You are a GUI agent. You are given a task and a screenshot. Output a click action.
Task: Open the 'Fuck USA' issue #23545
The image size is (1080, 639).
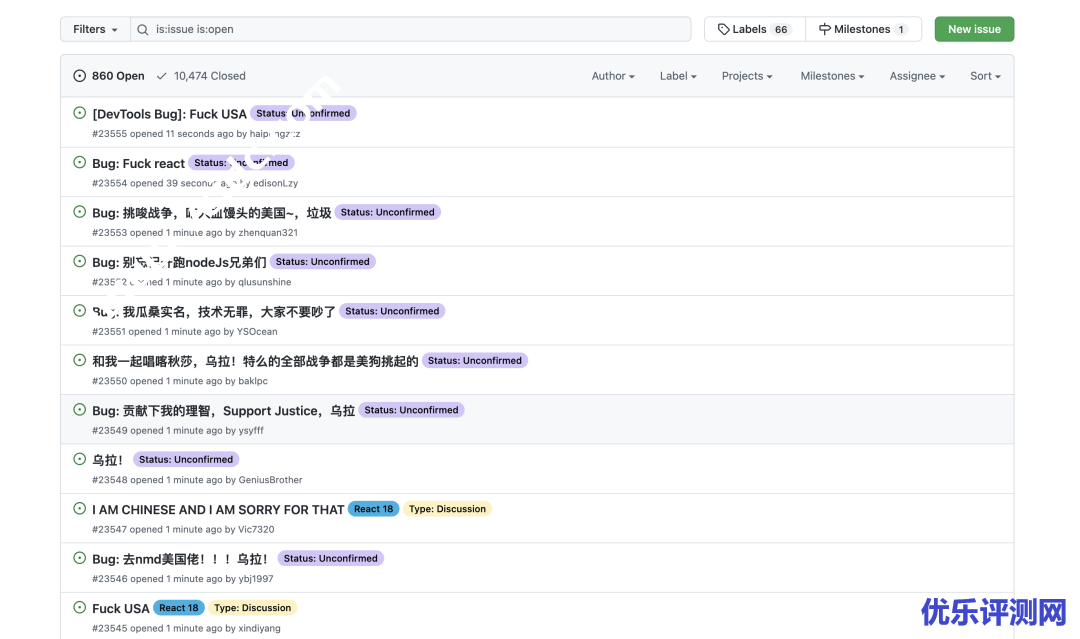coord(121,609)
